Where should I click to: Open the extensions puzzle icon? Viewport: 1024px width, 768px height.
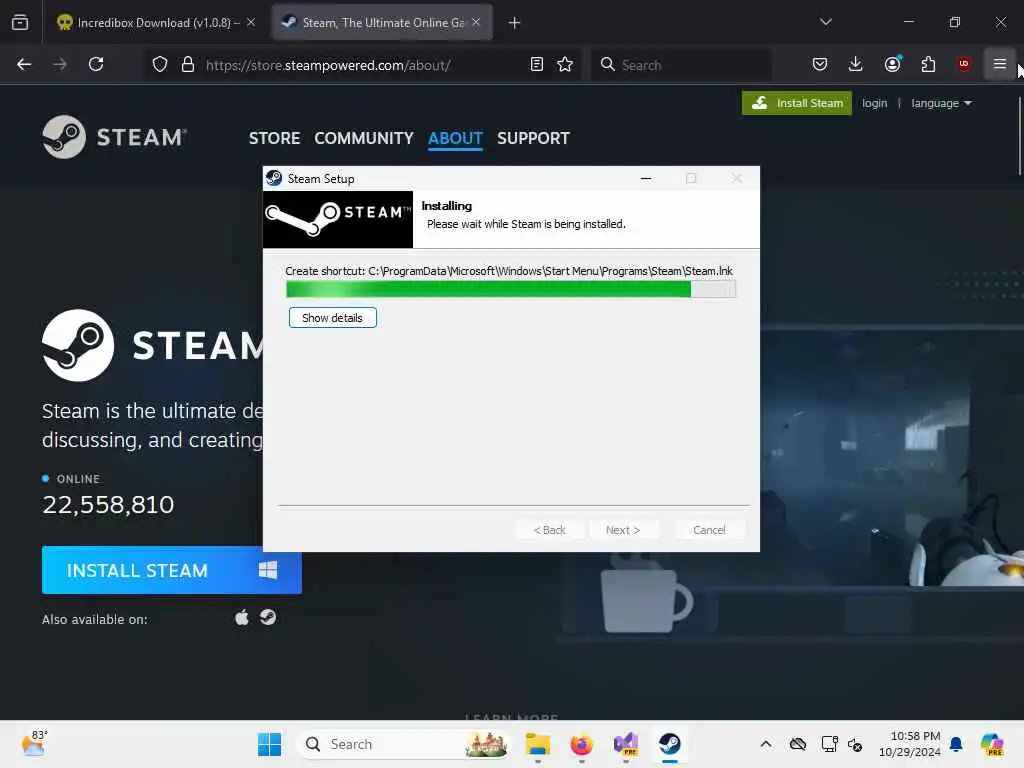point(928,64)
